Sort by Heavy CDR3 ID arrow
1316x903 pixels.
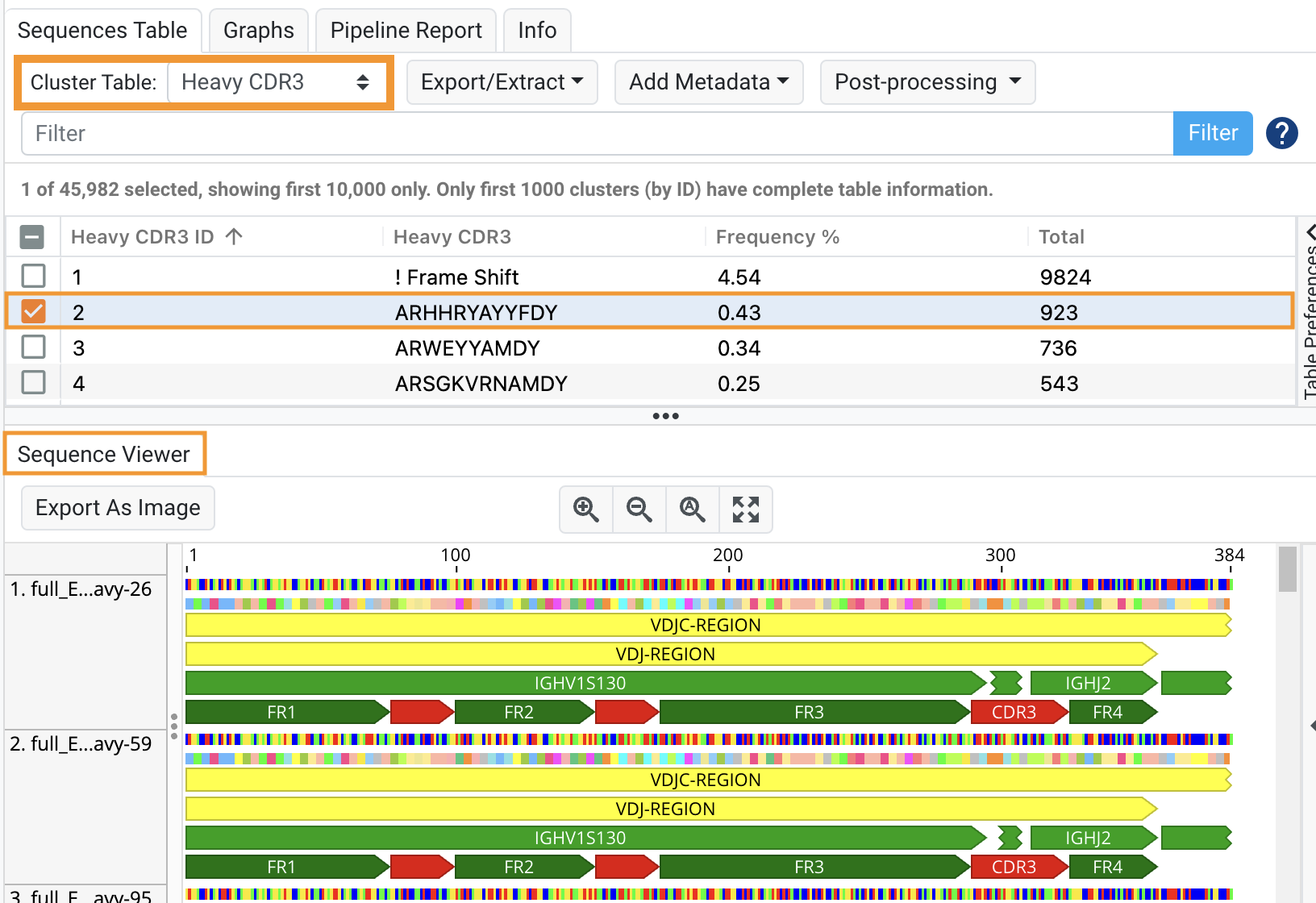pos(234,236)
